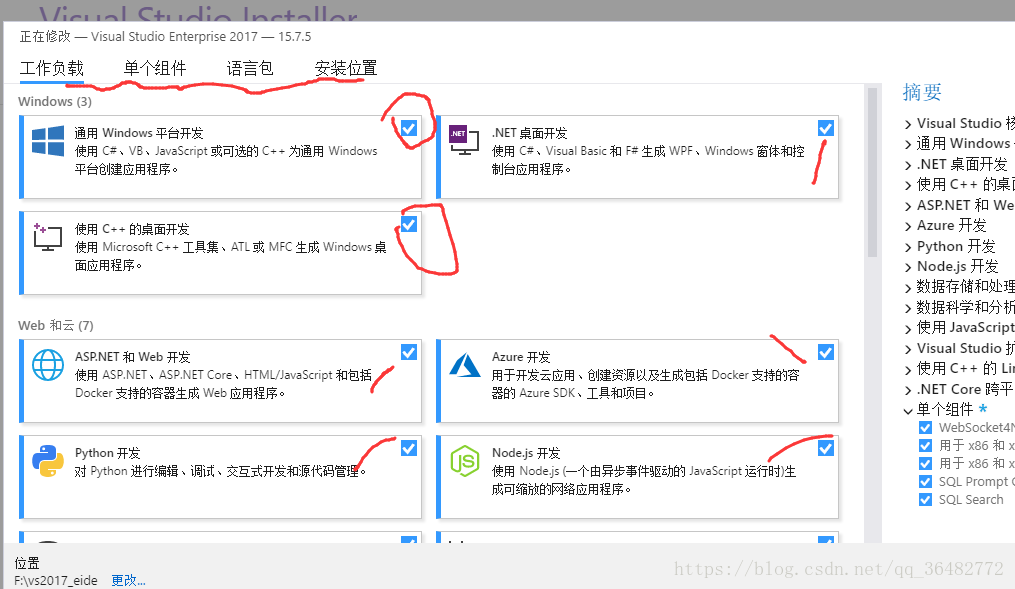Uncheck SQL Prompt component in summary
The image size is (1015, 589).
(x=925, y=482)
